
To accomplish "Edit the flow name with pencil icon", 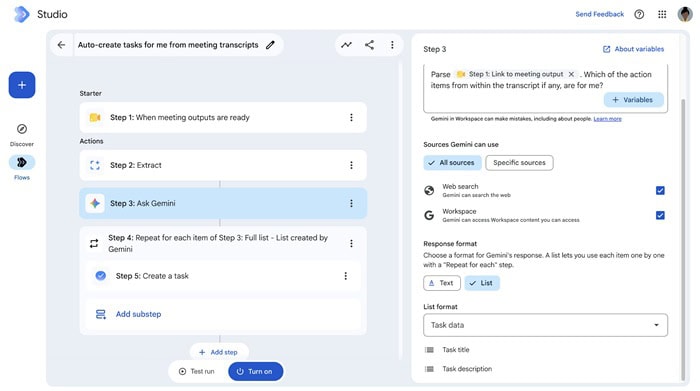I will [270, 45].
